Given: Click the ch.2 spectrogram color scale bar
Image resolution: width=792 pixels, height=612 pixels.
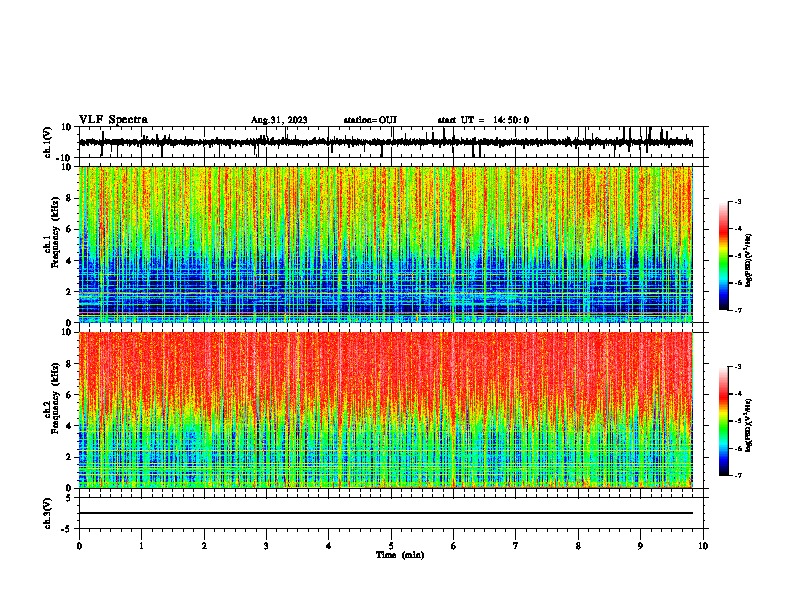Looking at the screenshot, I should (x=724, y=421).
